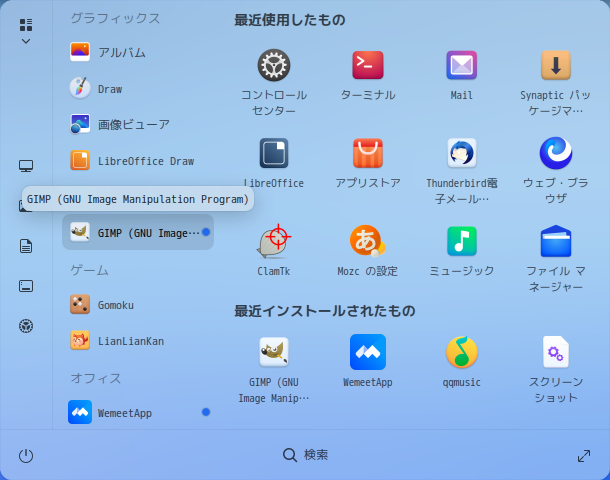This screenshot has height=480, width=610.
Task: Open the LianLianKan game
Action: (x=138, y=341)
